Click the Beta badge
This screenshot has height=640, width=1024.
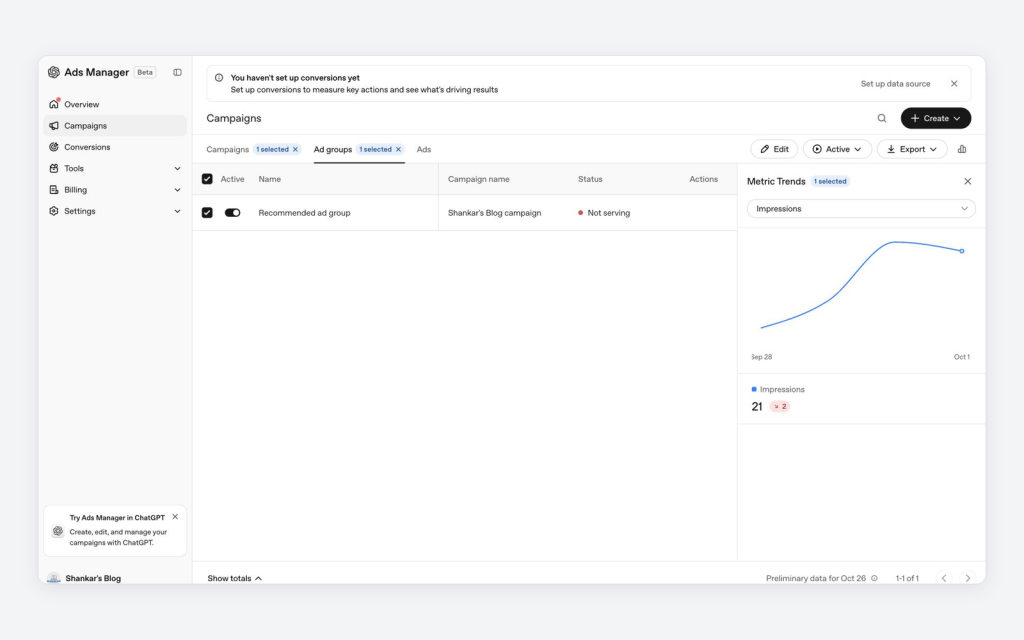tap(145, 72)
